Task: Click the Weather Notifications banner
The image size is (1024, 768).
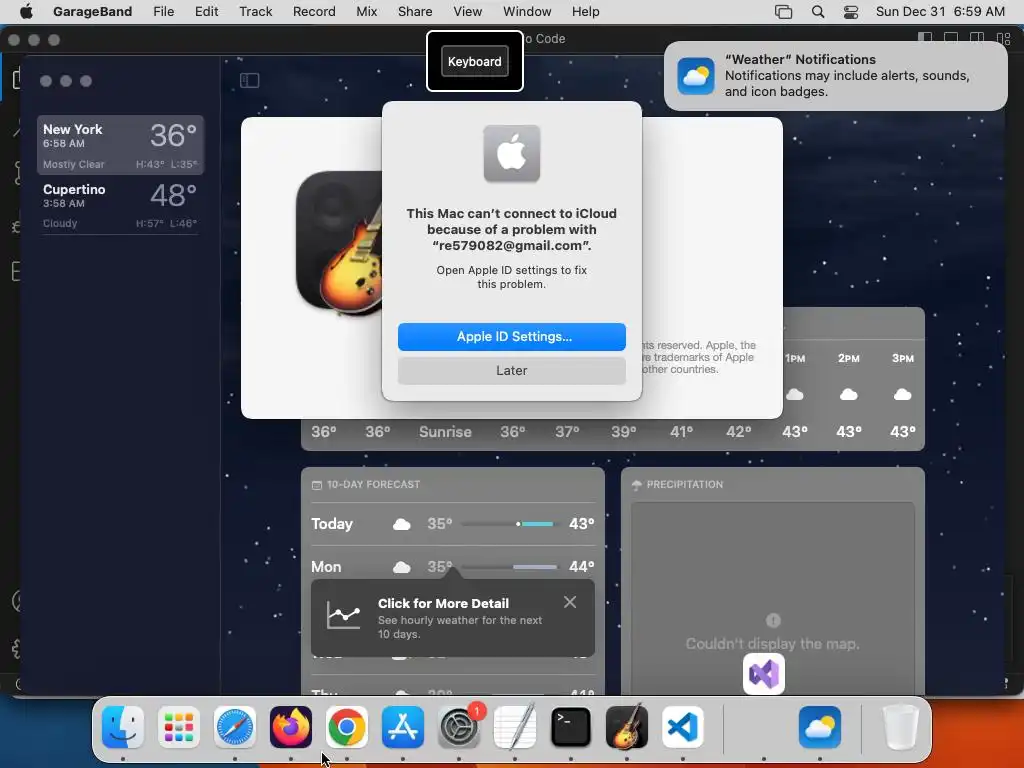Action: click(835, 76)
